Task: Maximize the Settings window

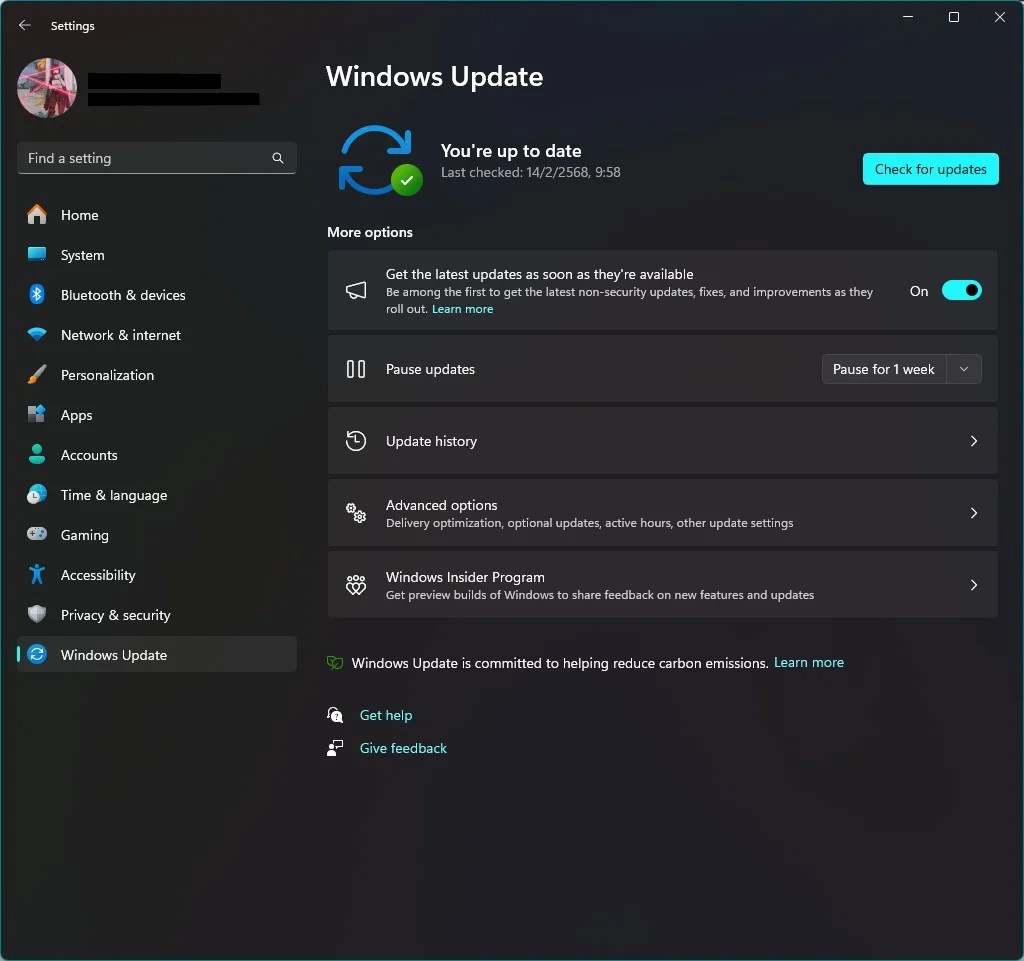Action: coord(953,17)
